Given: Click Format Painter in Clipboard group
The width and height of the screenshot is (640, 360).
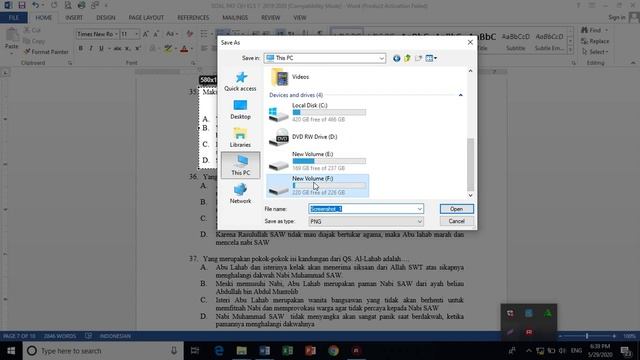Looking at the screenshot, I should click(46, 52).
